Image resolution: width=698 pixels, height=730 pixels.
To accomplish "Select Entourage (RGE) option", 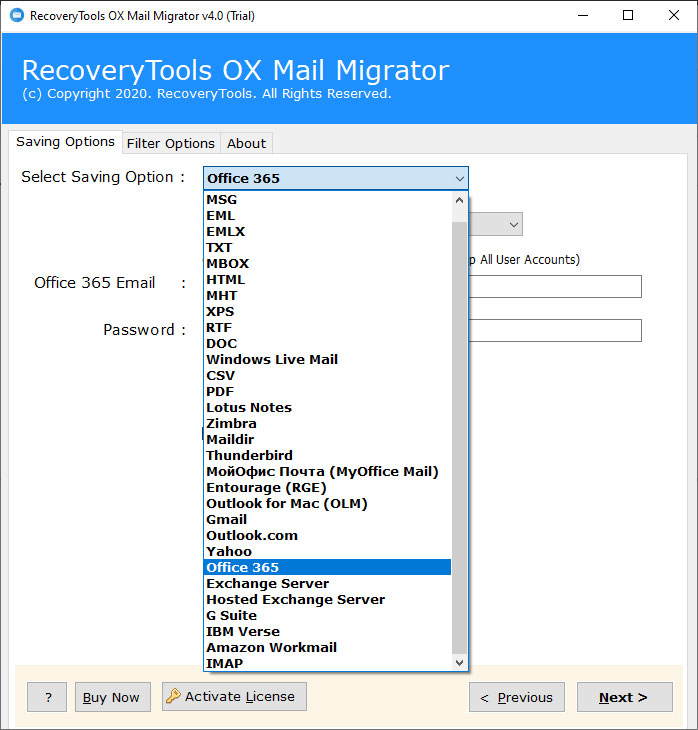I will coord(328,487).
